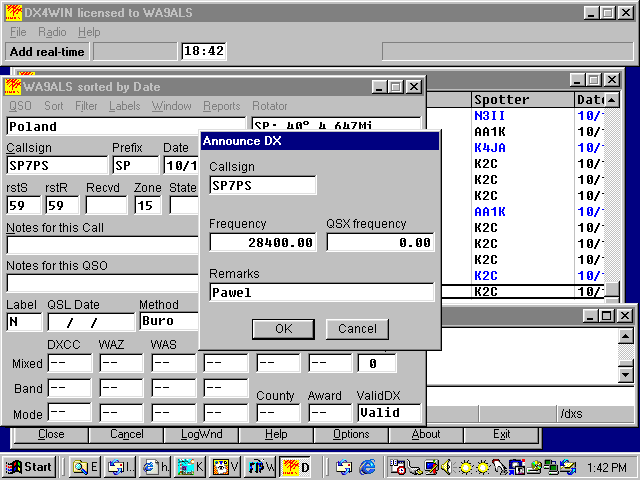Image resolution: width=640 pixels, height=480 pixels.
Task: Open the Reports menu
Action: pos(222,106)
